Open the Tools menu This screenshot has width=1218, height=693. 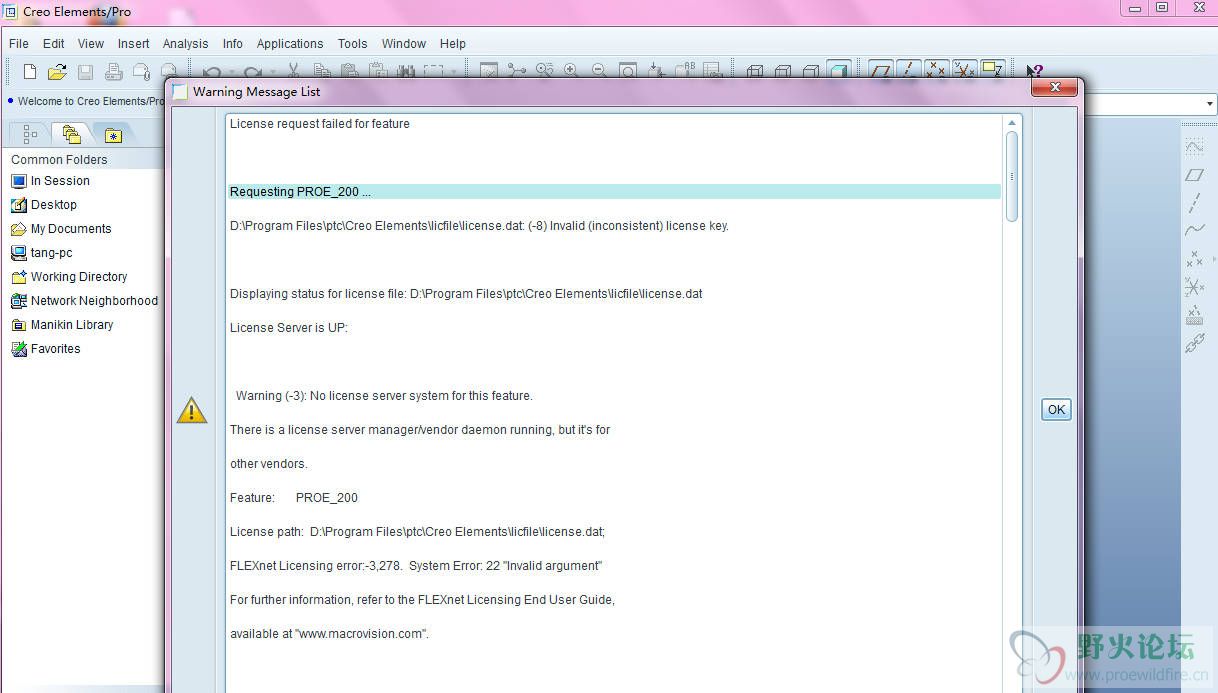pos(353,44)
